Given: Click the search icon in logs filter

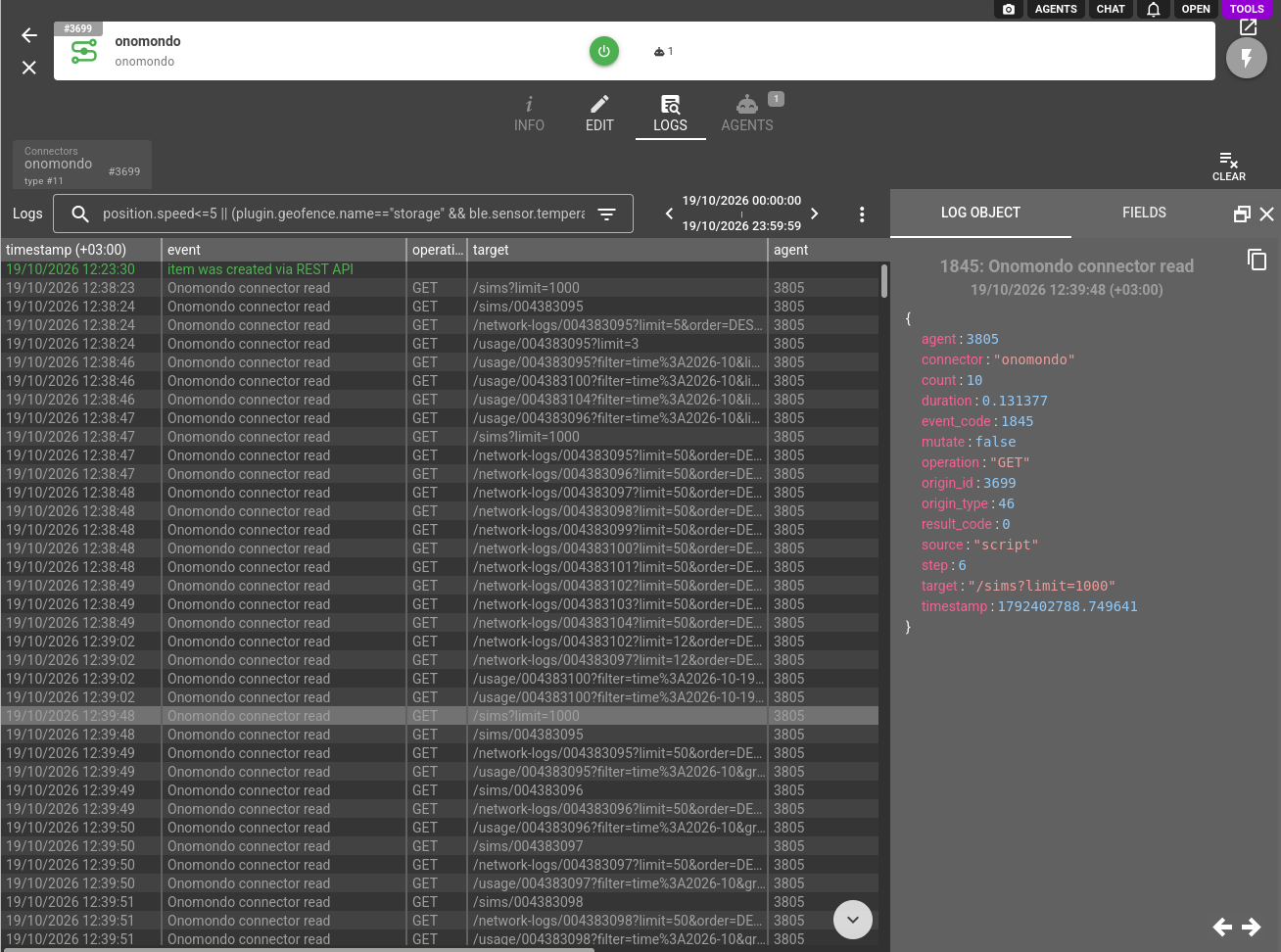Looking at the screenshot, I should pyautogui.click(x=80, y=214).
